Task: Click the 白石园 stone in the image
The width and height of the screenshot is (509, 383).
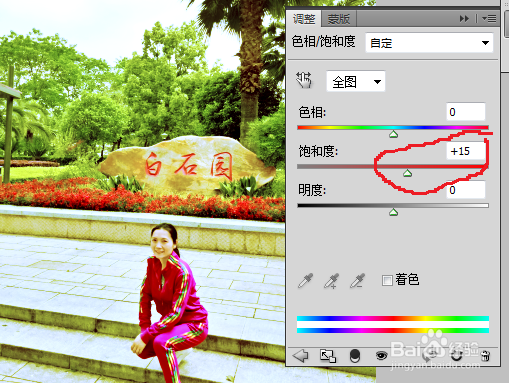Action: [x=188, y=165]
